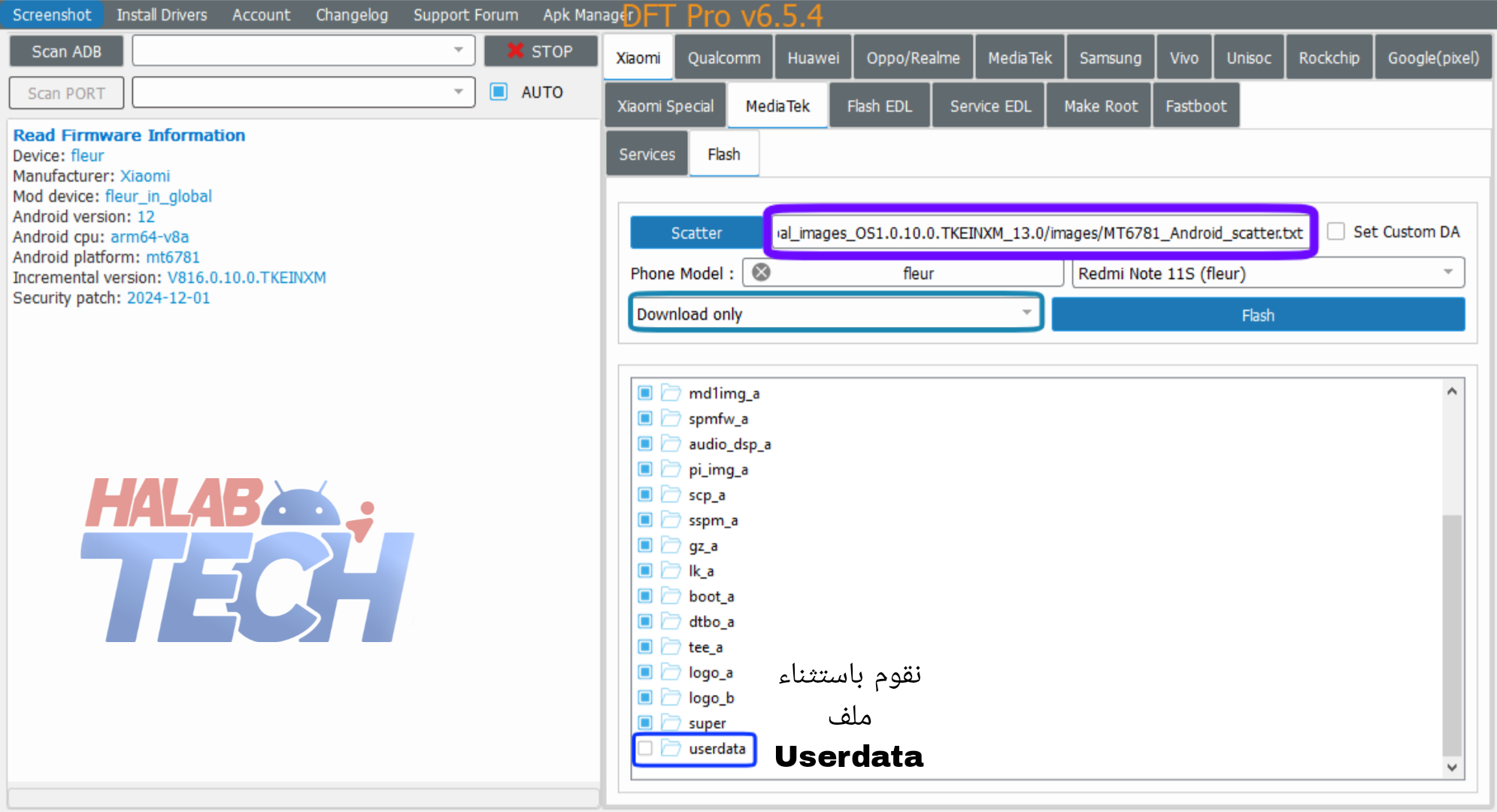Viewport: 1497px width, 812px height.
Task: Open the Xiaomi Special tab
Action: tap(665, 106)
